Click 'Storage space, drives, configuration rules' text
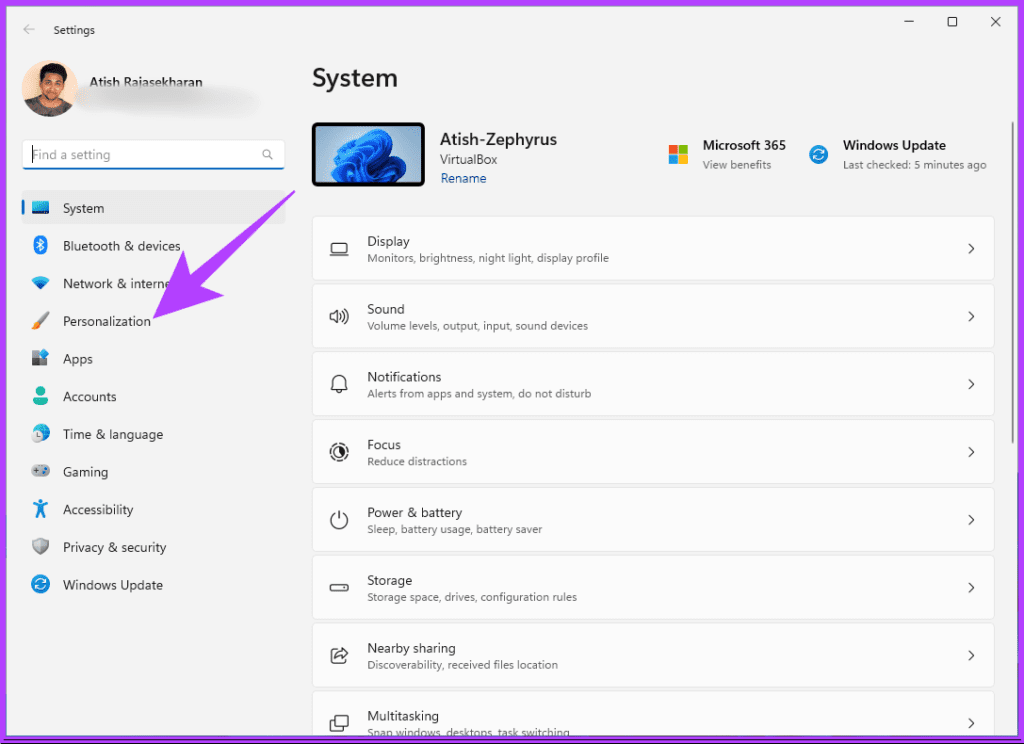The image size is (1024, 744). (472, 597)
